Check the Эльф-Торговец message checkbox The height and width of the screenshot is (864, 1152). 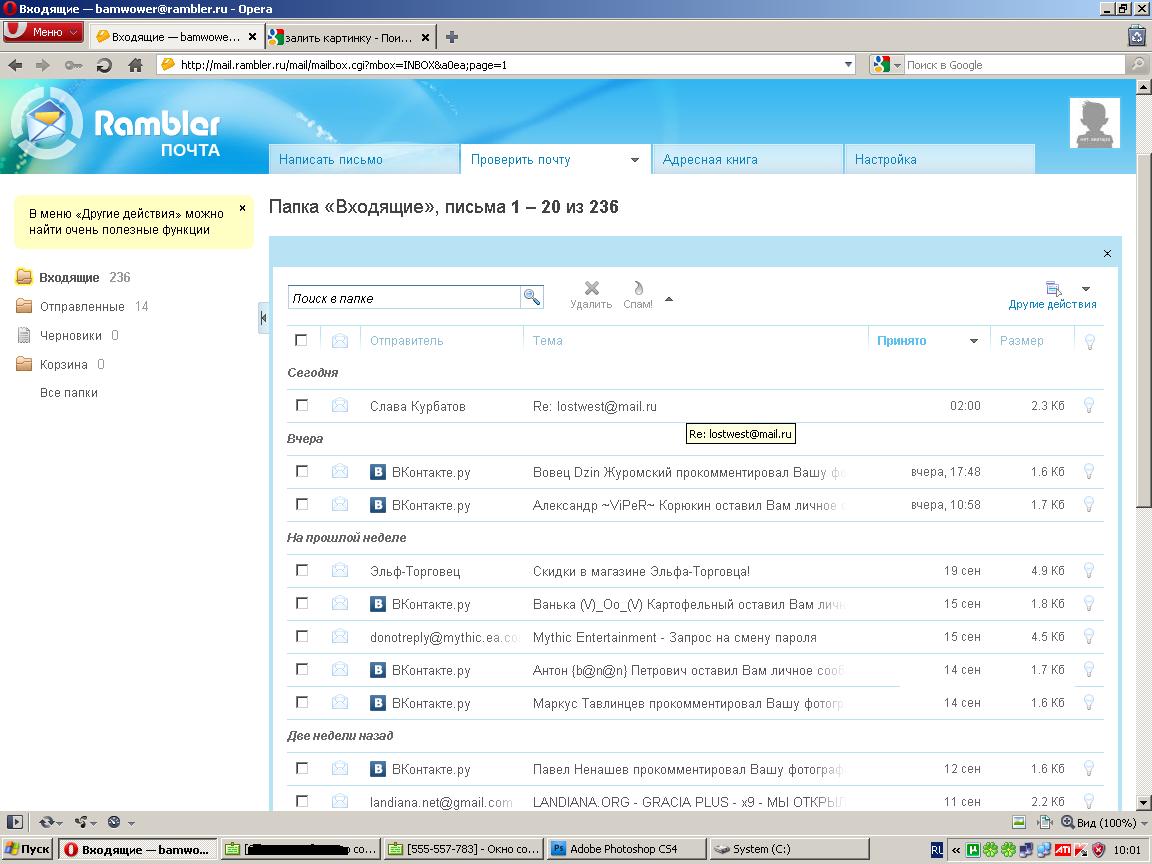click(301, 570)
